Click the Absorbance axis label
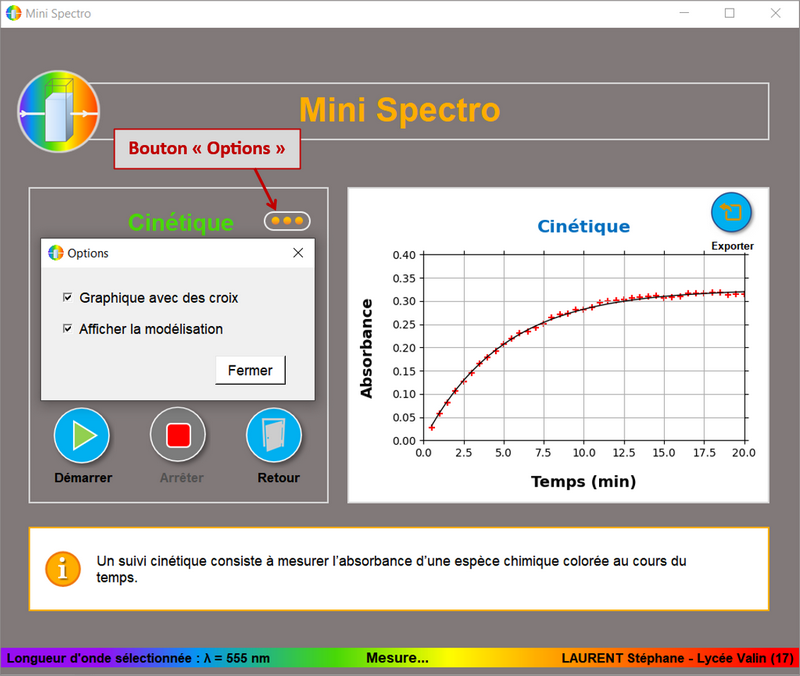This screenshot has width=800, height=676. tap(366, 348)
